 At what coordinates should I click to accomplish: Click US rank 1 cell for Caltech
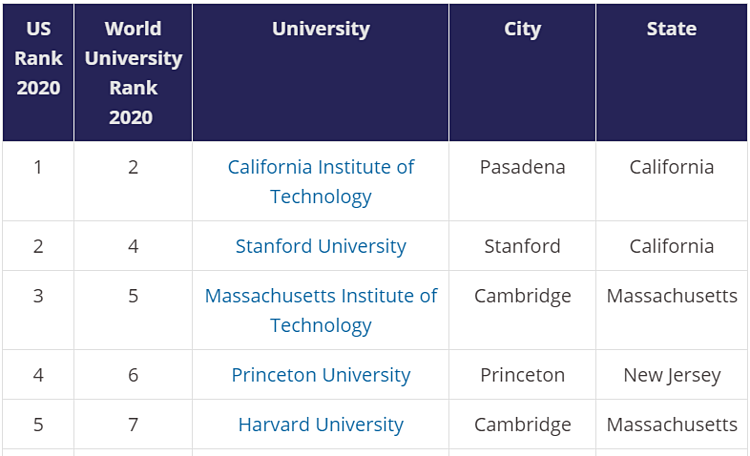click(x=38, y=167)
